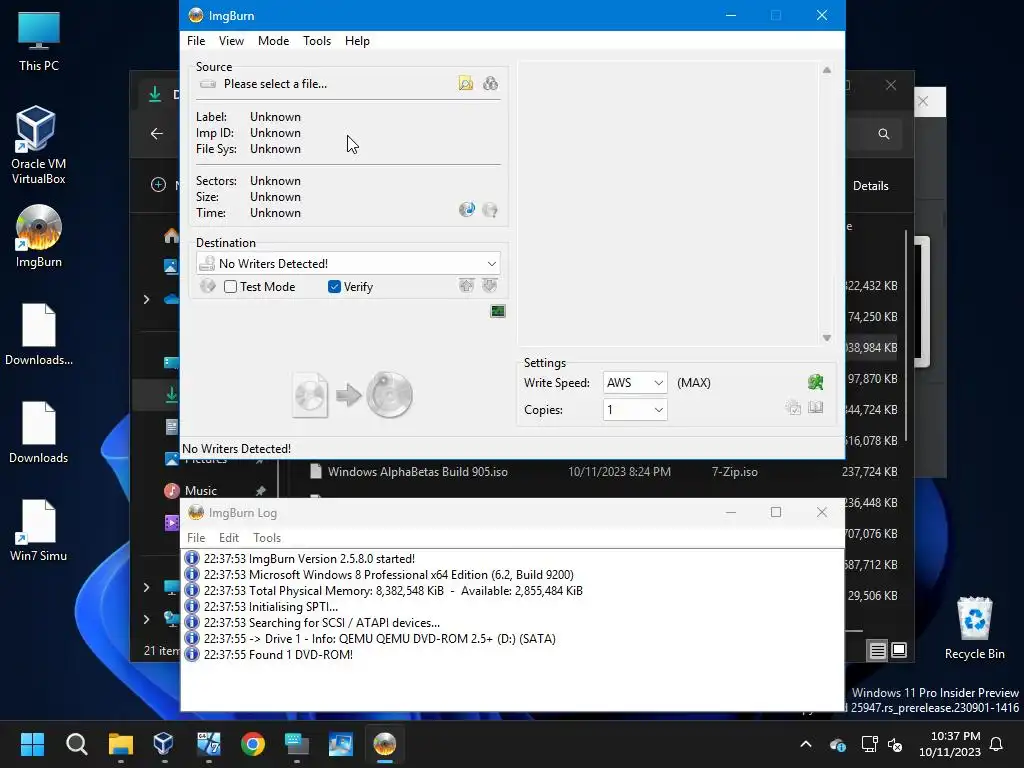Click the copies settings icon beside the book
This screenshot has width=1024, height=768.
click(793, 408)
